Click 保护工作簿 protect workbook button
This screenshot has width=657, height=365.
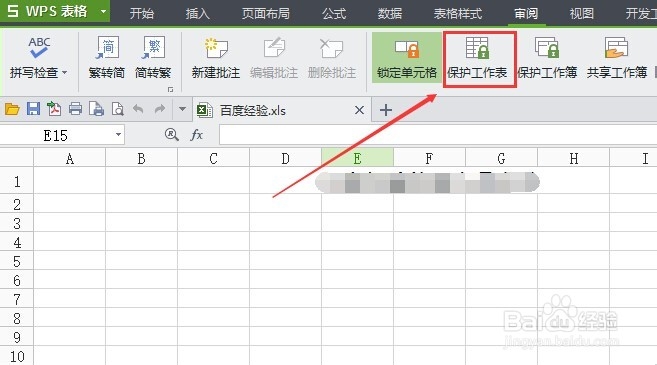547,58
